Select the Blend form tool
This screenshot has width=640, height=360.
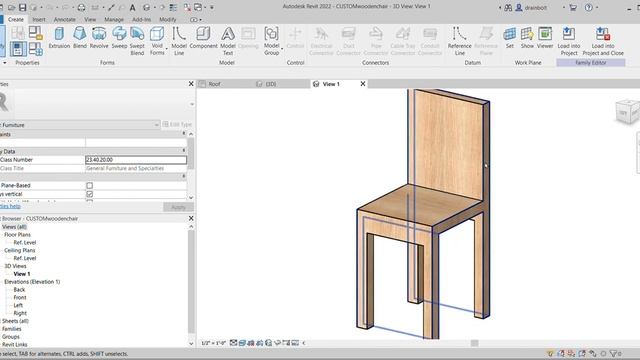tap(80, 38)
